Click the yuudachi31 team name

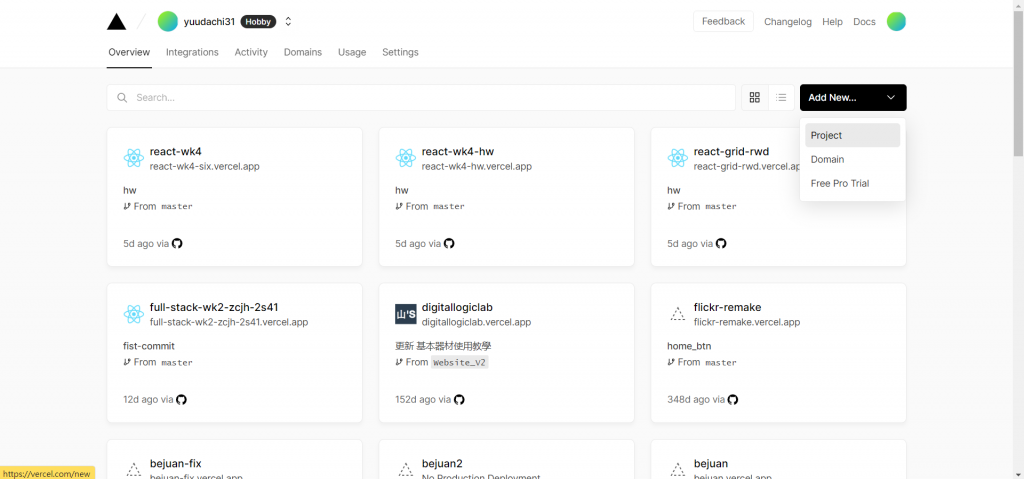pyautogui.click(x=209, y=22)
